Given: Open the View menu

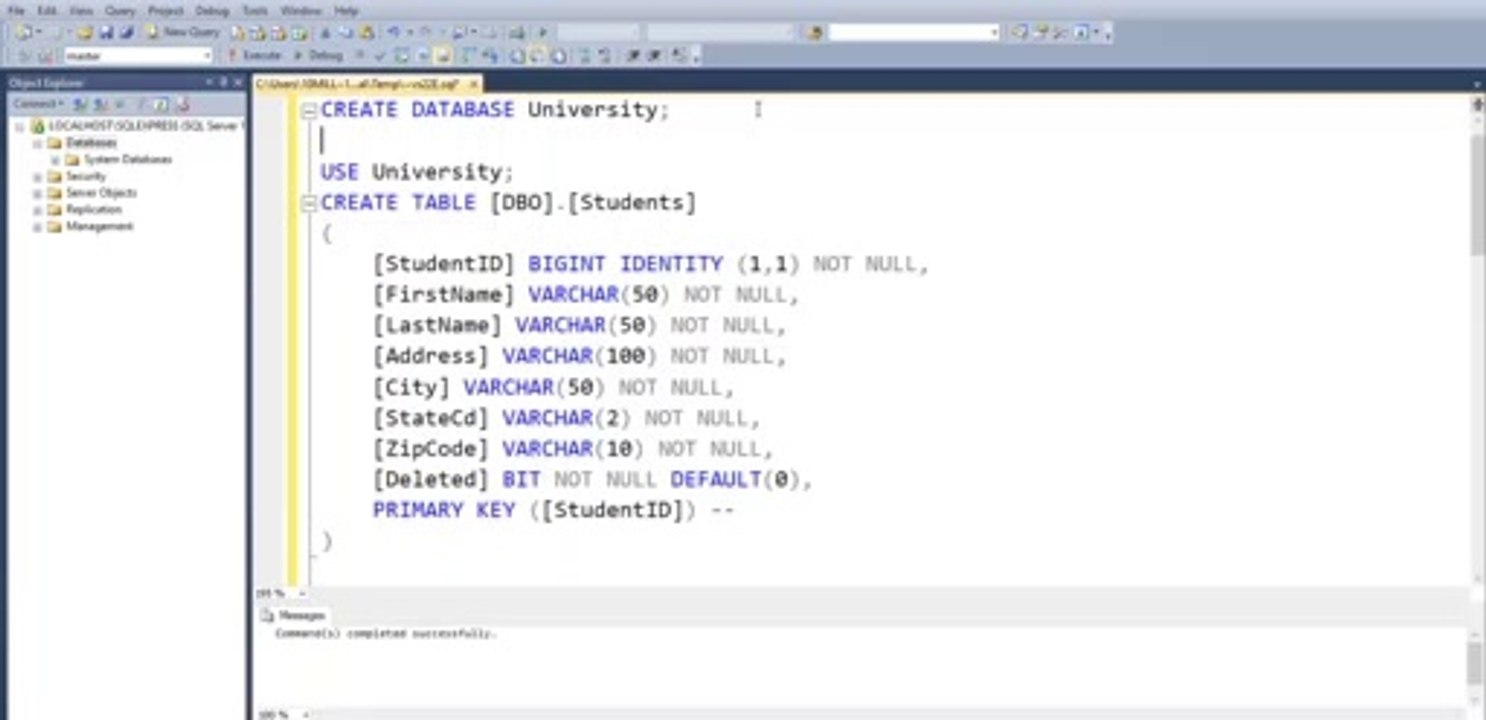Looking at the screenshot, I should pyautogui.click(x=81, y=10).
